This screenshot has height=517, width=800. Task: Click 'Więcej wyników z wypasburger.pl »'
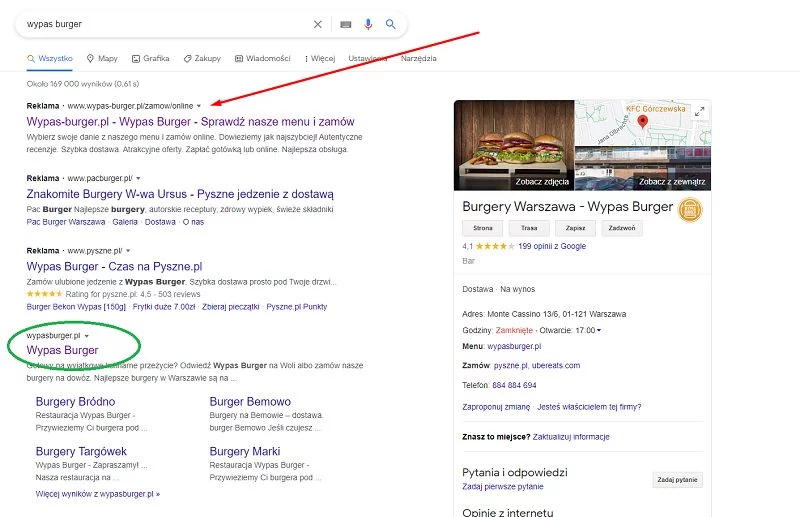click(x=98, y=494)
